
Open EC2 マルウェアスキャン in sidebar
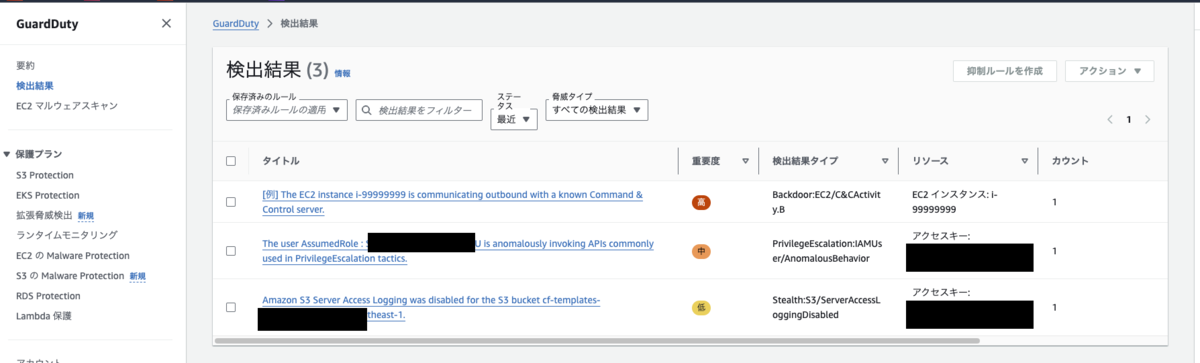tap(67, 105)
